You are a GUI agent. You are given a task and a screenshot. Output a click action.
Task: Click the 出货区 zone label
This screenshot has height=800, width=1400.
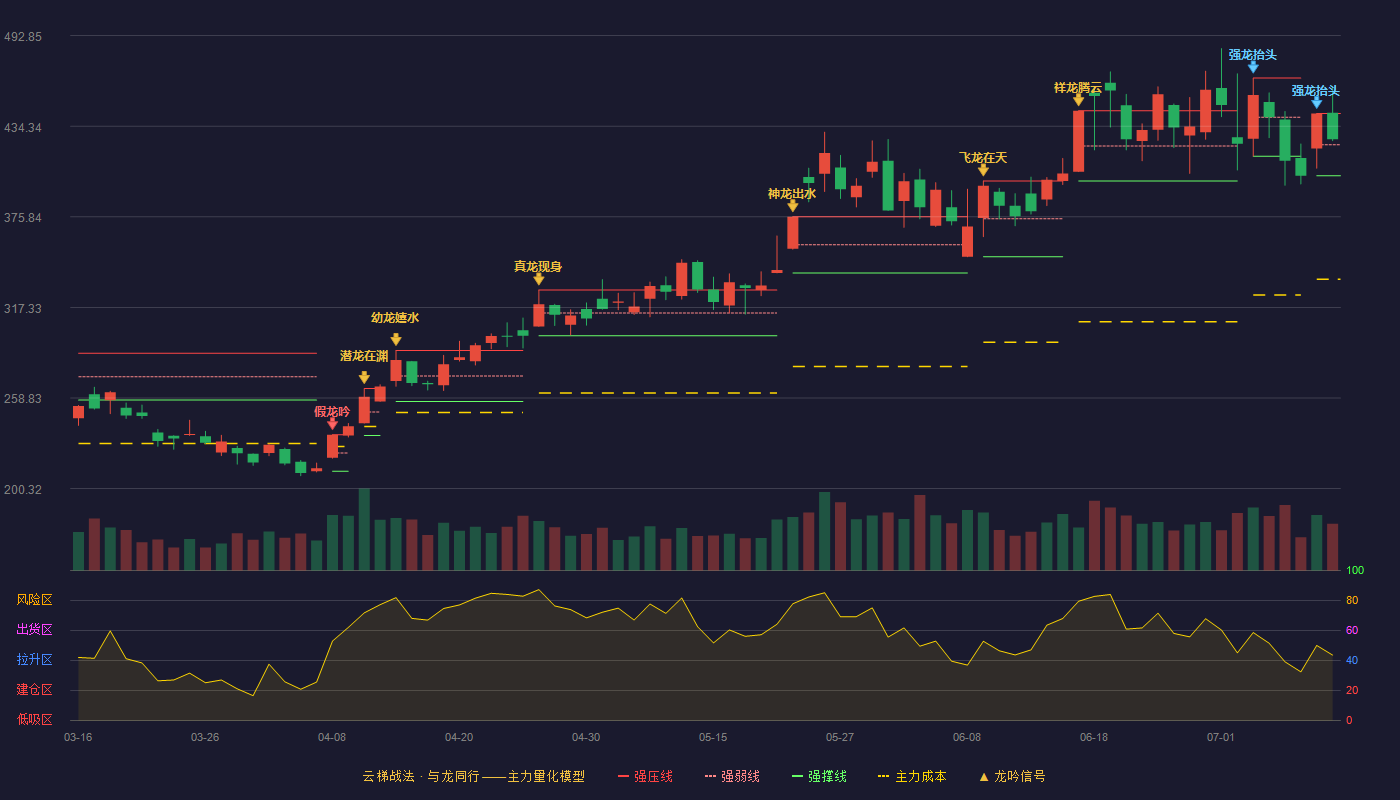[x=35, y=630]
